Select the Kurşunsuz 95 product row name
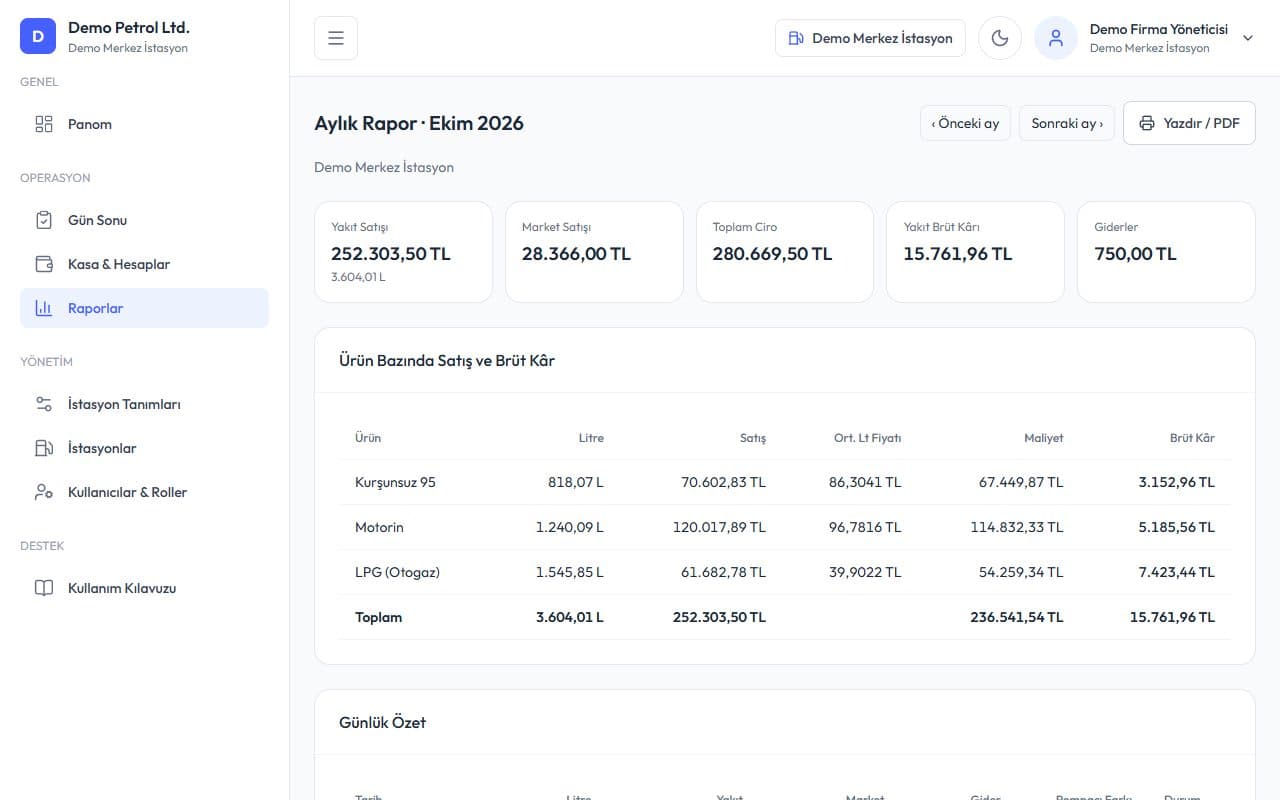Screen dimensions: 1280x800 click(395, 482)
